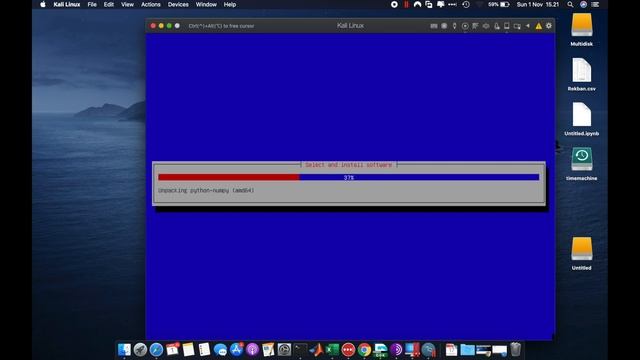The width and height of the screenshot is (640, 360).
Task: Click the battery 59% status indicator
Action: [x=498, y=4]
